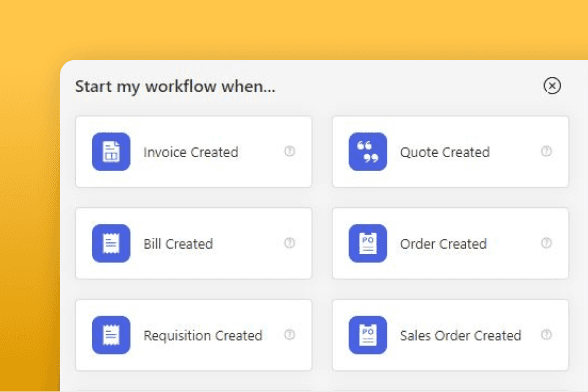
Task: Choose the Quote Created trigger card
Action: 450,152
